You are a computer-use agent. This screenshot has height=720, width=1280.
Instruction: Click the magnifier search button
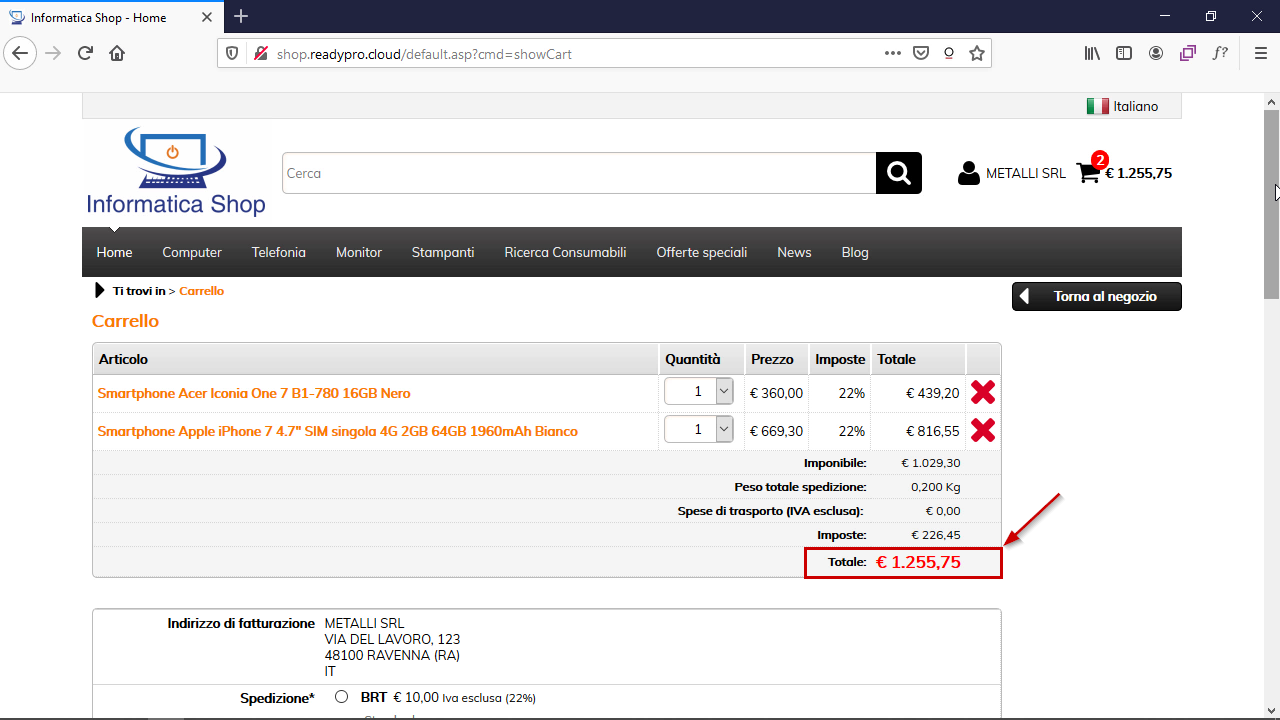tap(899, 173)
